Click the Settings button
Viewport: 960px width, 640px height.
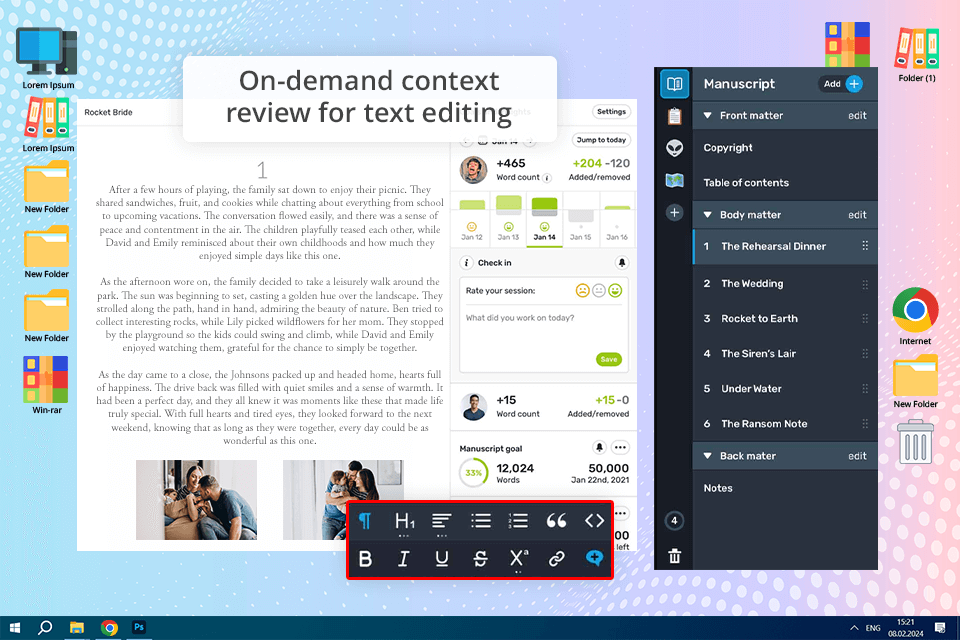(611, 111)
